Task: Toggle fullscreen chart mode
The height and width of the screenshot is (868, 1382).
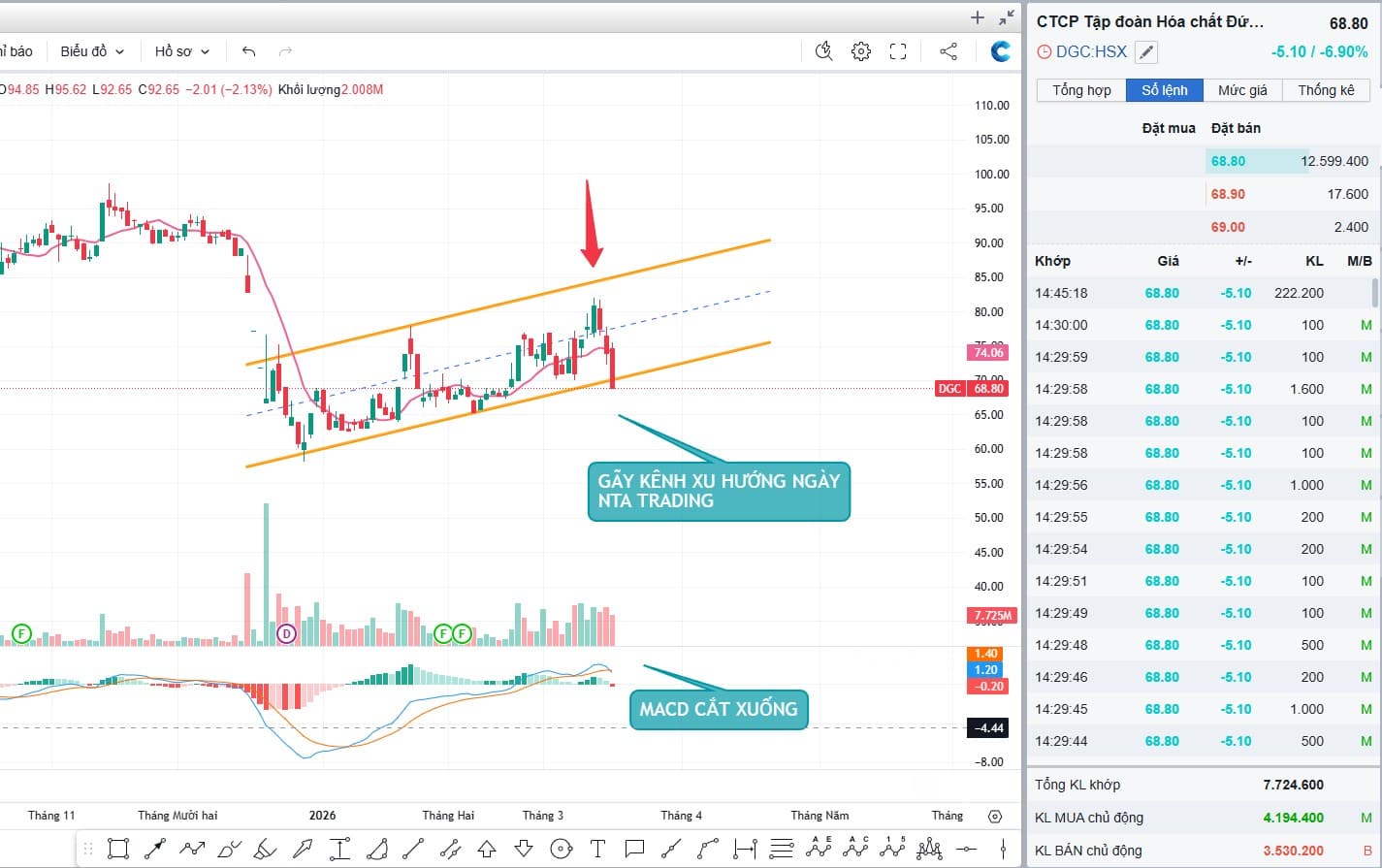Action: pos(898,51)
